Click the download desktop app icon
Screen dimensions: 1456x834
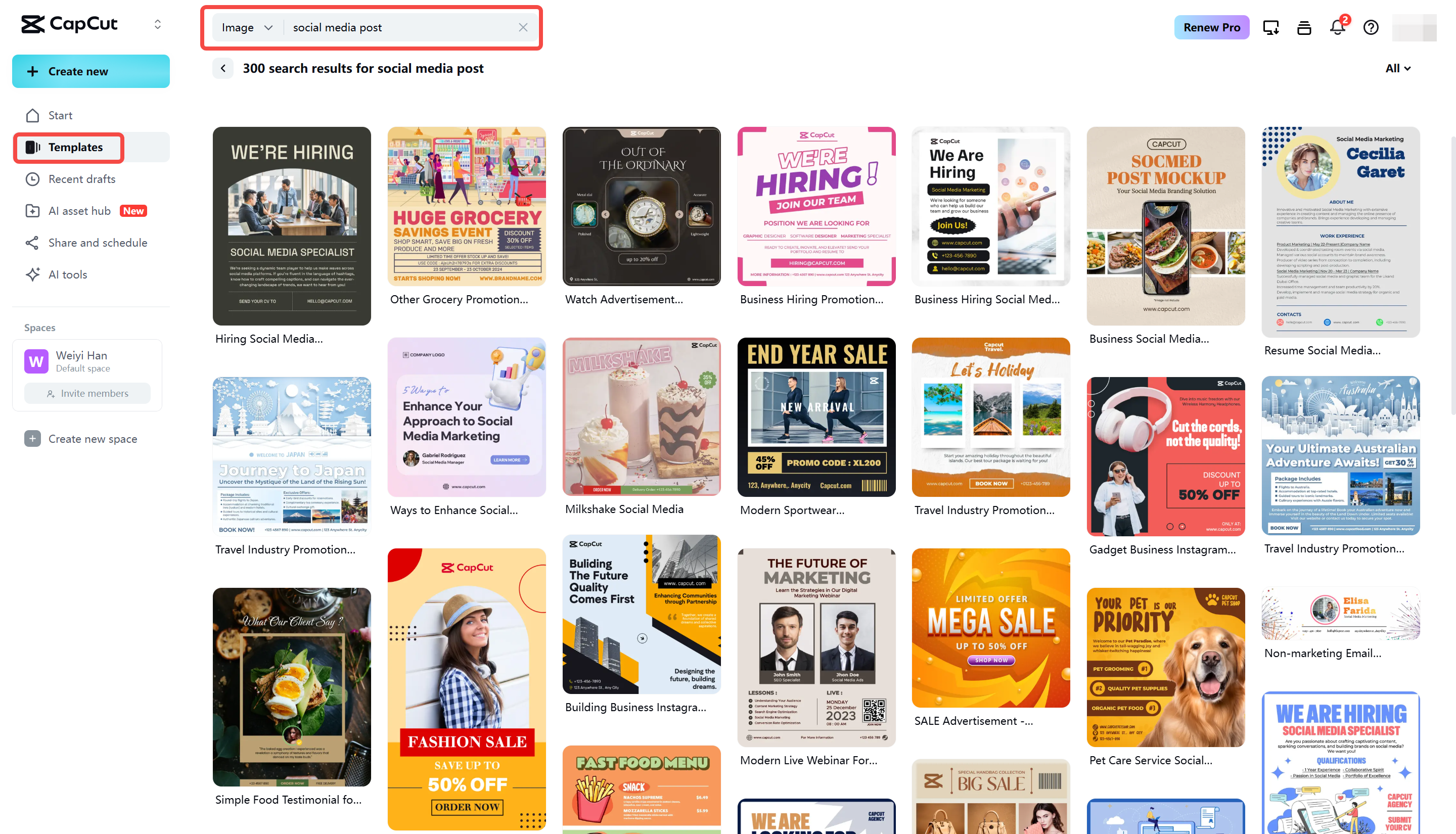[x=1270, y=27]
